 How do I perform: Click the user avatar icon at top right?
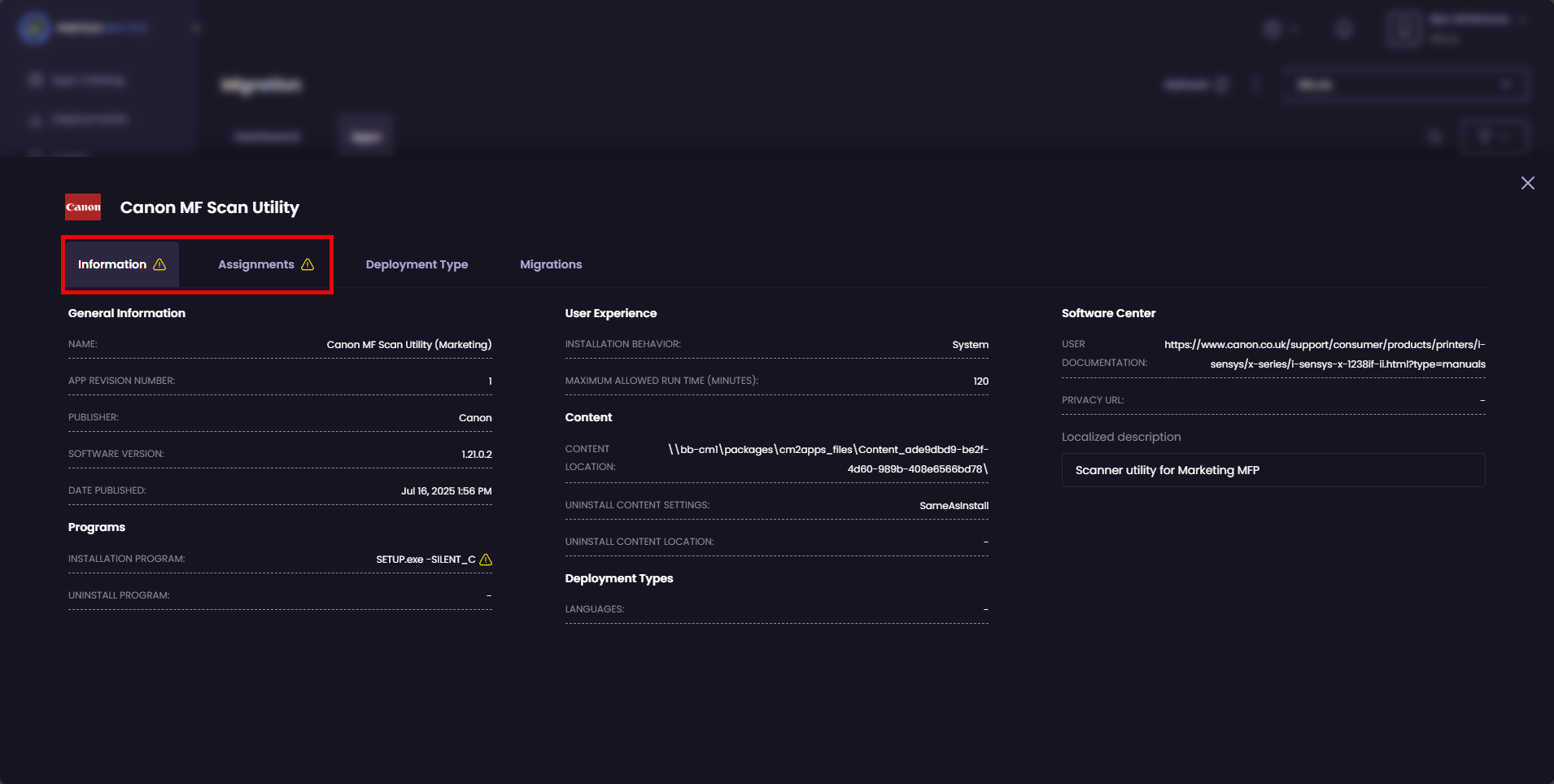coord(1404,28)
